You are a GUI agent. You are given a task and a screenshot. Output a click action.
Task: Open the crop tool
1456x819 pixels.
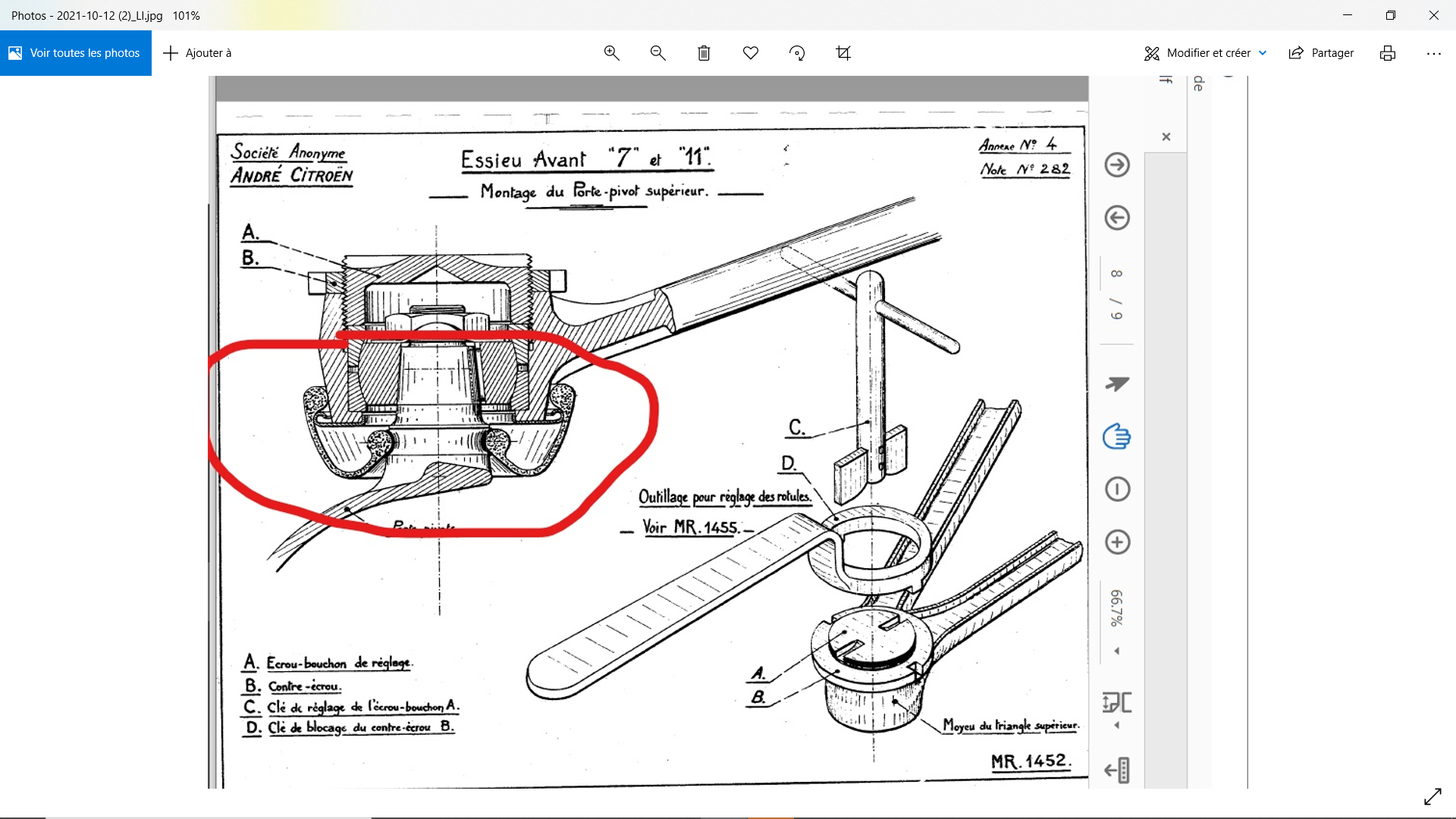pos(843,53)
